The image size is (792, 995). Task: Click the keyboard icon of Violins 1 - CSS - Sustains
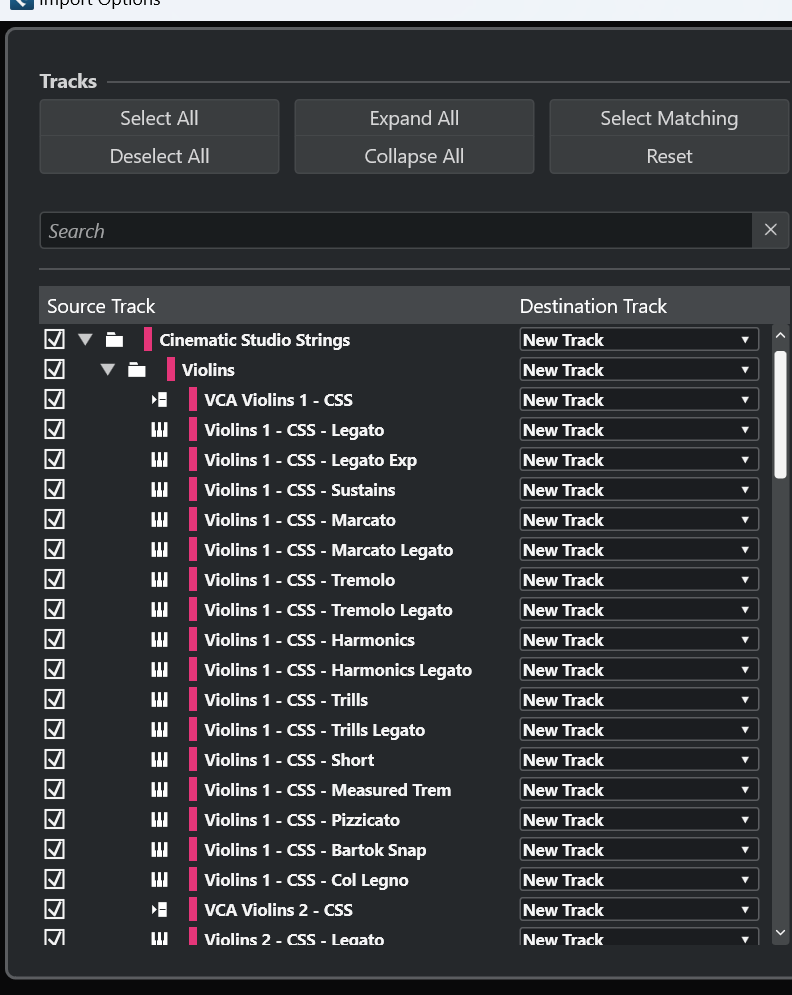[159, 490]
